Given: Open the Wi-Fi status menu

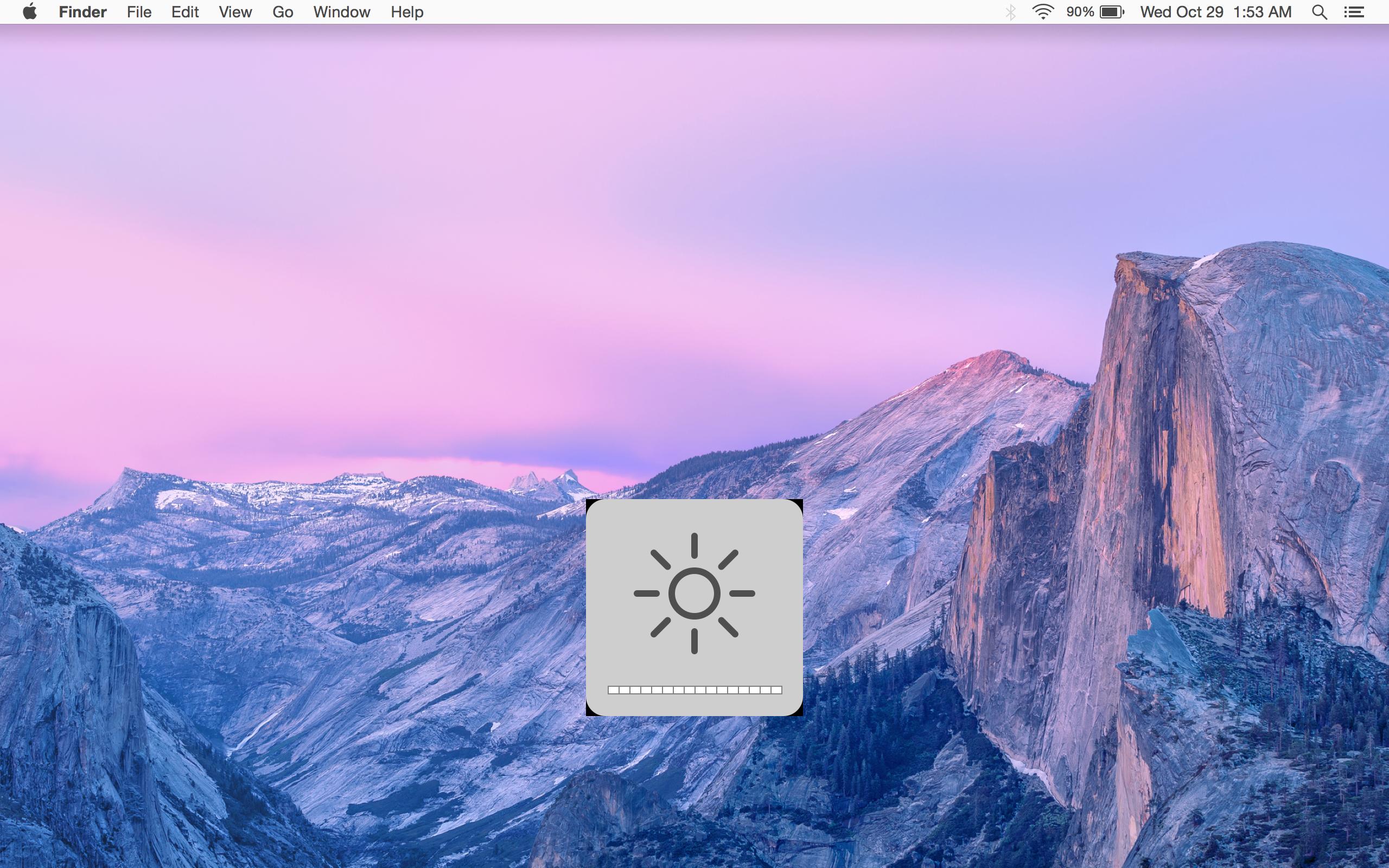Looking at the screenshot, I should coord(1042,12).
